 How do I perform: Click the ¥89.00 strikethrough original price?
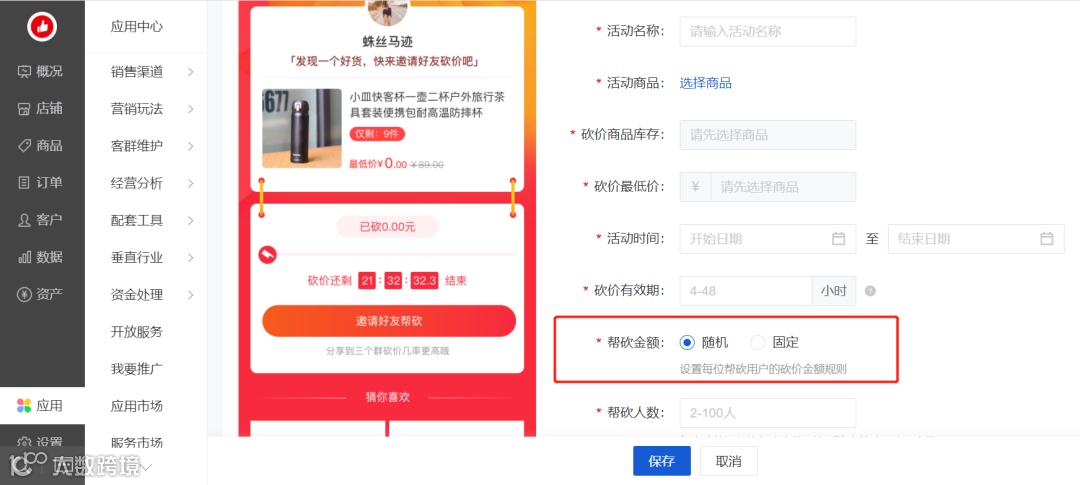pos(427,165)
